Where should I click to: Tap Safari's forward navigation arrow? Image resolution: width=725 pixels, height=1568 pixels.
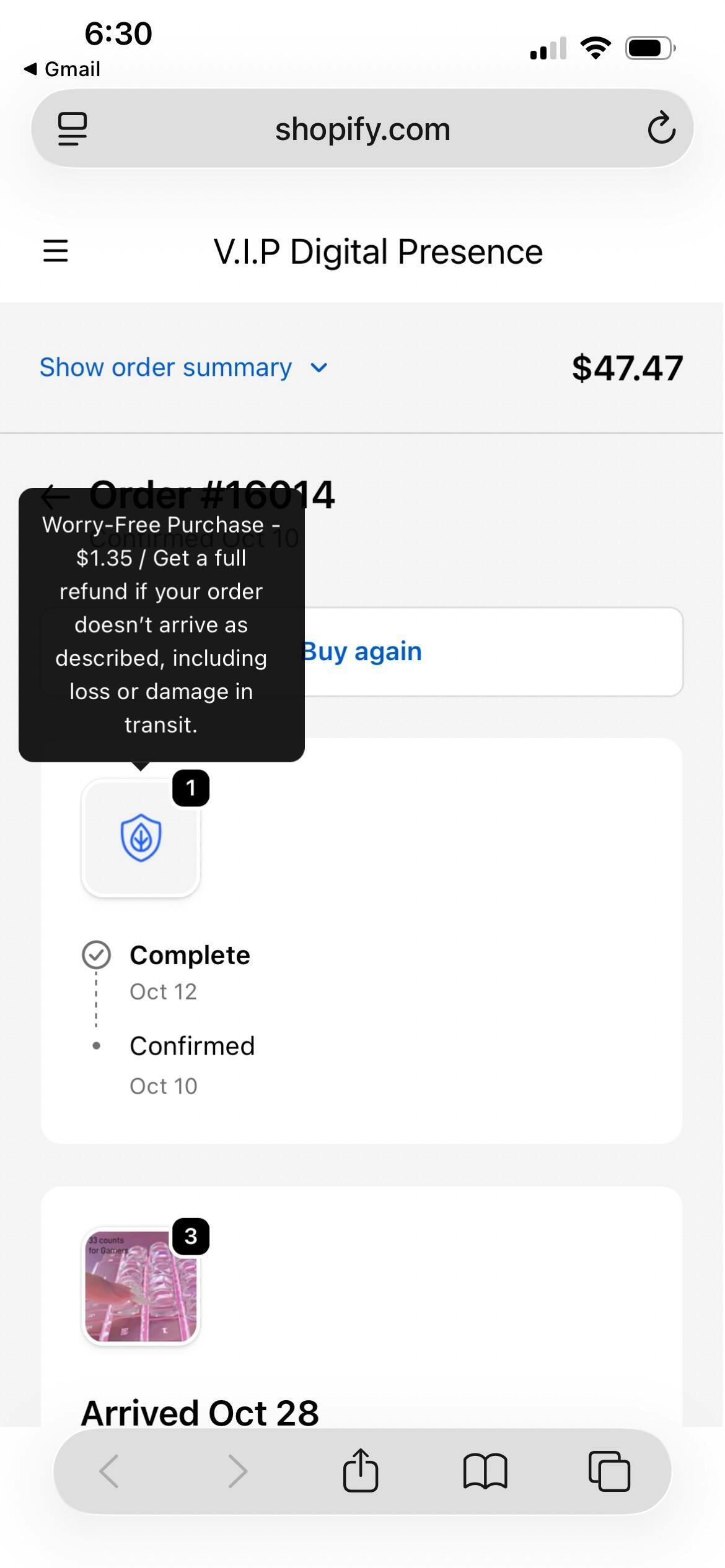(237, 1471)
